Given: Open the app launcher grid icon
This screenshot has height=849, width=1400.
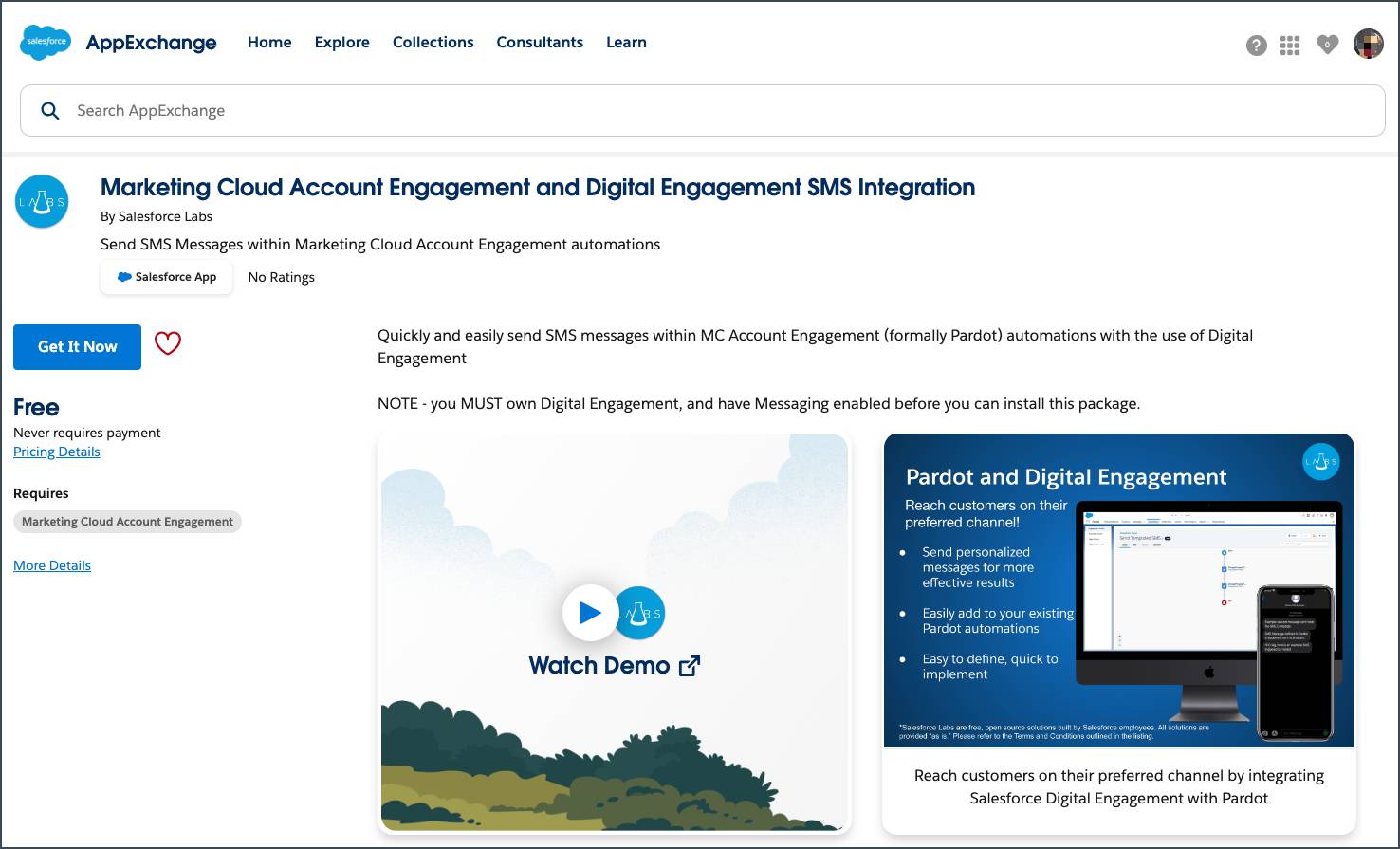Looking at the screenshot, I should pos(1290,46).
